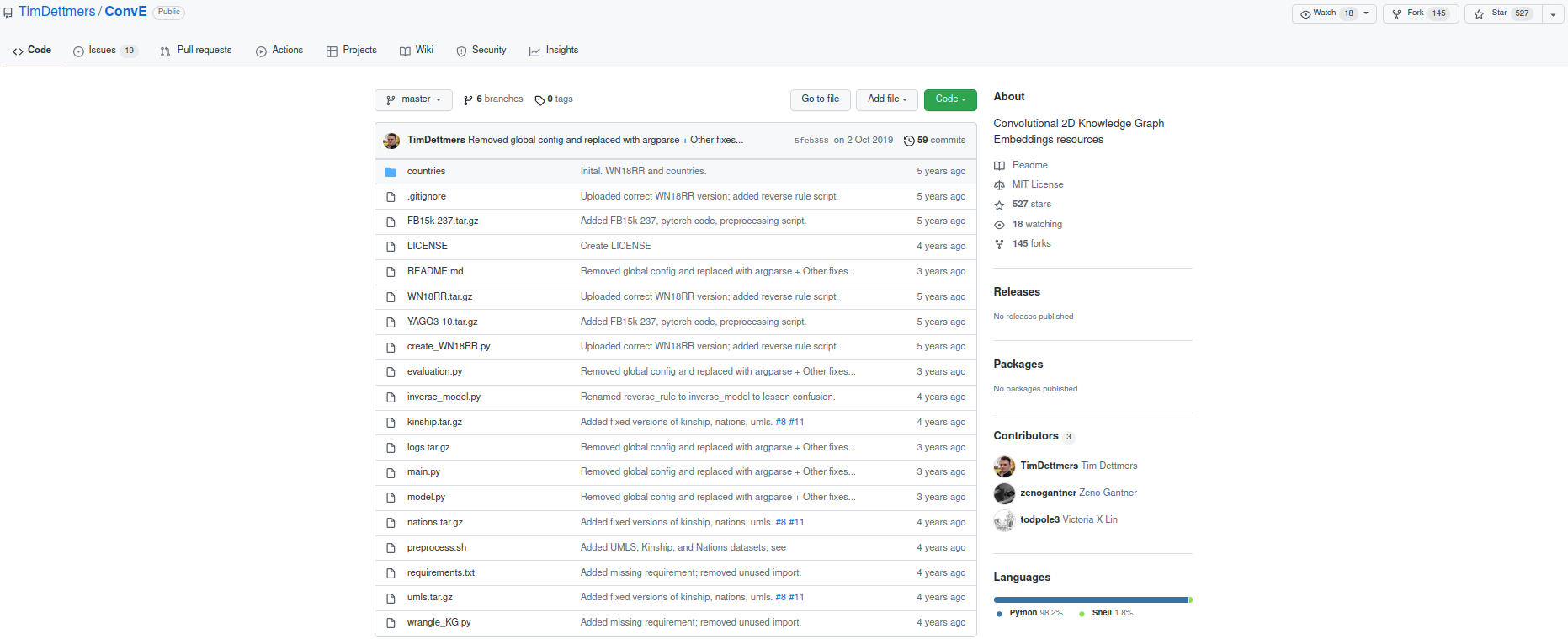Click the file icon next to umls.tar.gz
1568x639 pixels.
(391, 598)
